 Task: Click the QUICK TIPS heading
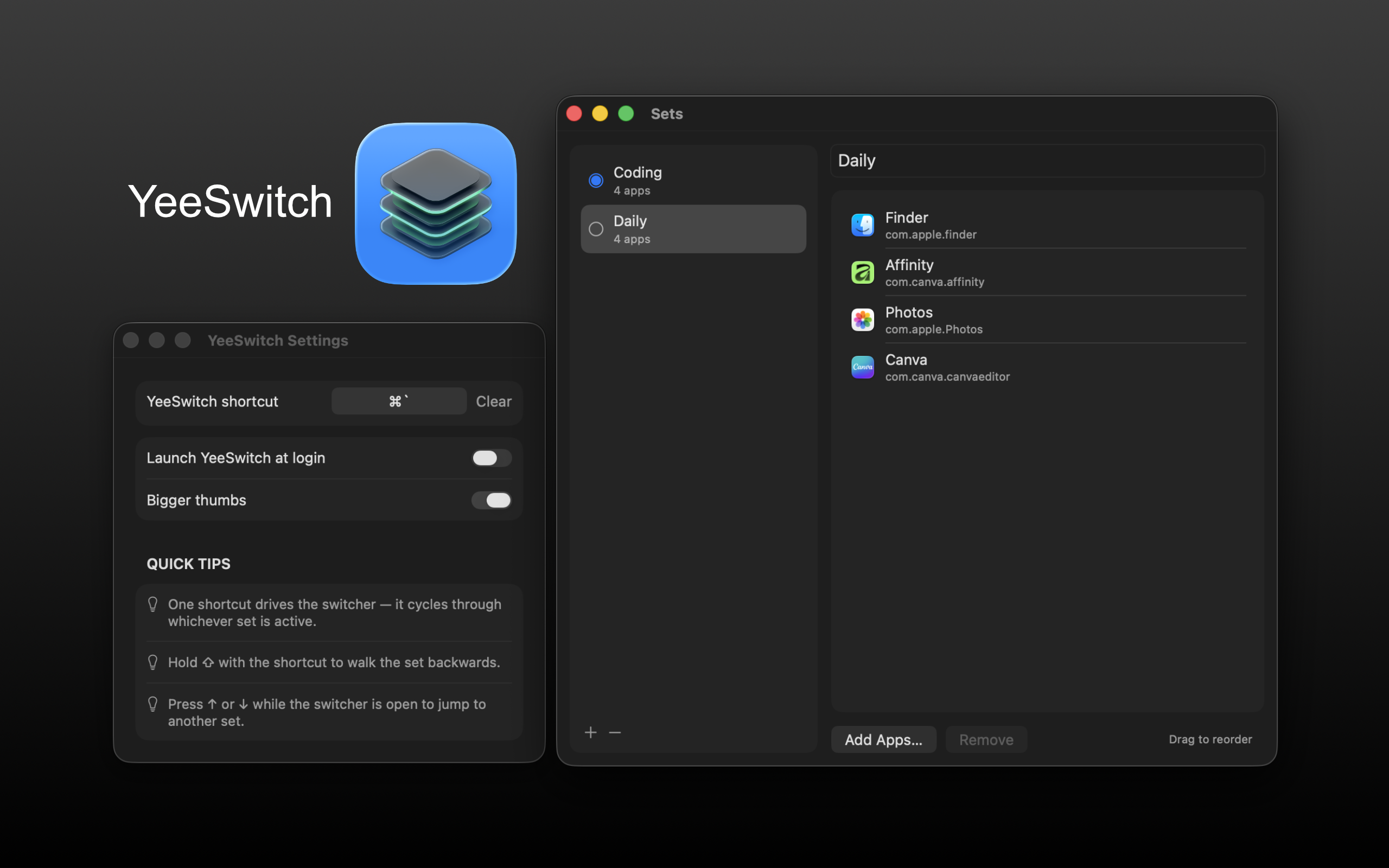[x=188, y=564]
